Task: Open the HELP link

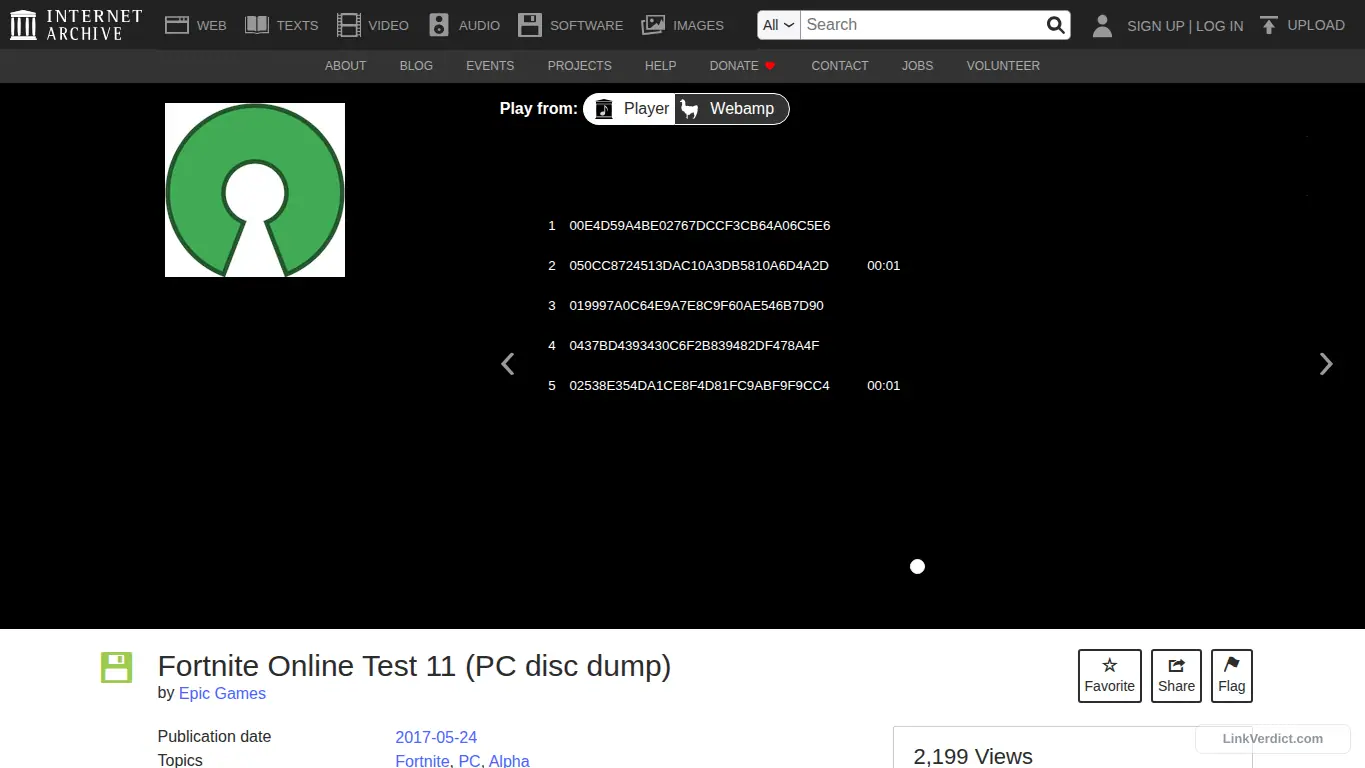Action: (x=660, y=66)
